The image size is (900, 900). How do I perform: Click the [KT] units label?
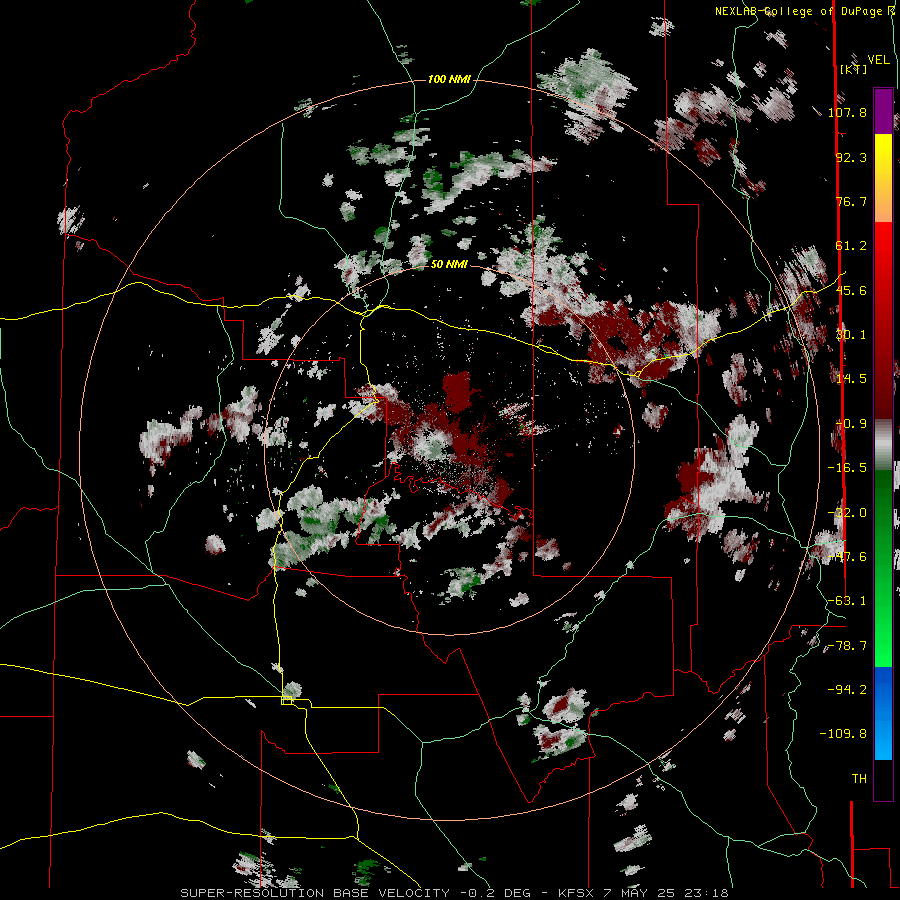pyautogui.click(x=854, y=69)
